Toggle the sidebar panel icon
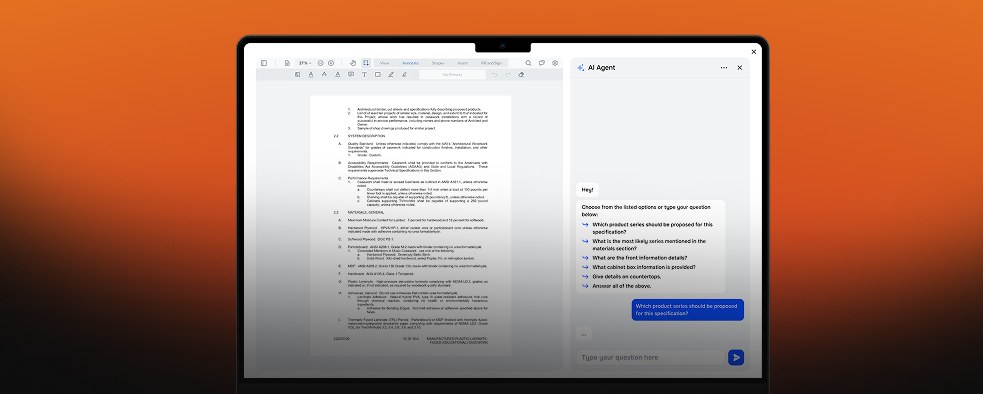 pyautogui.click(x=264, y=63)
